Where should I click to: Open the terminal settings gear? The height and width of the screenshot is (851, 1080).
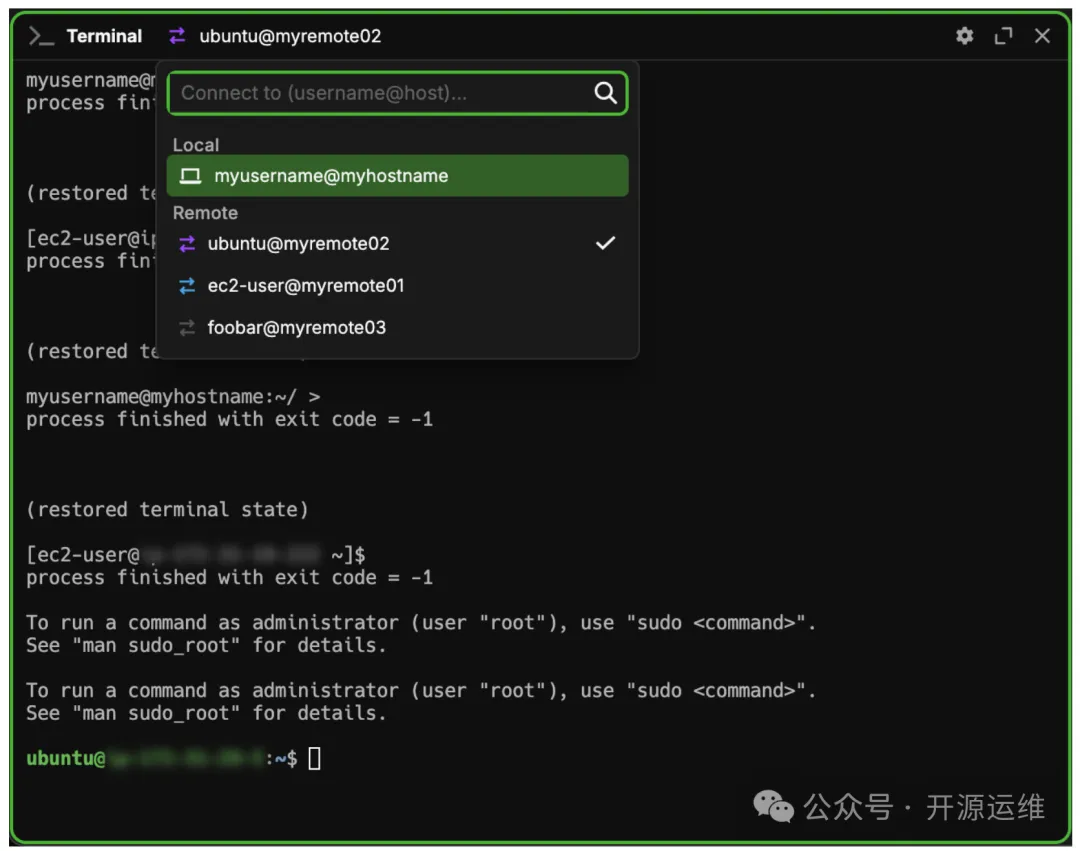[x=964, y=36]
